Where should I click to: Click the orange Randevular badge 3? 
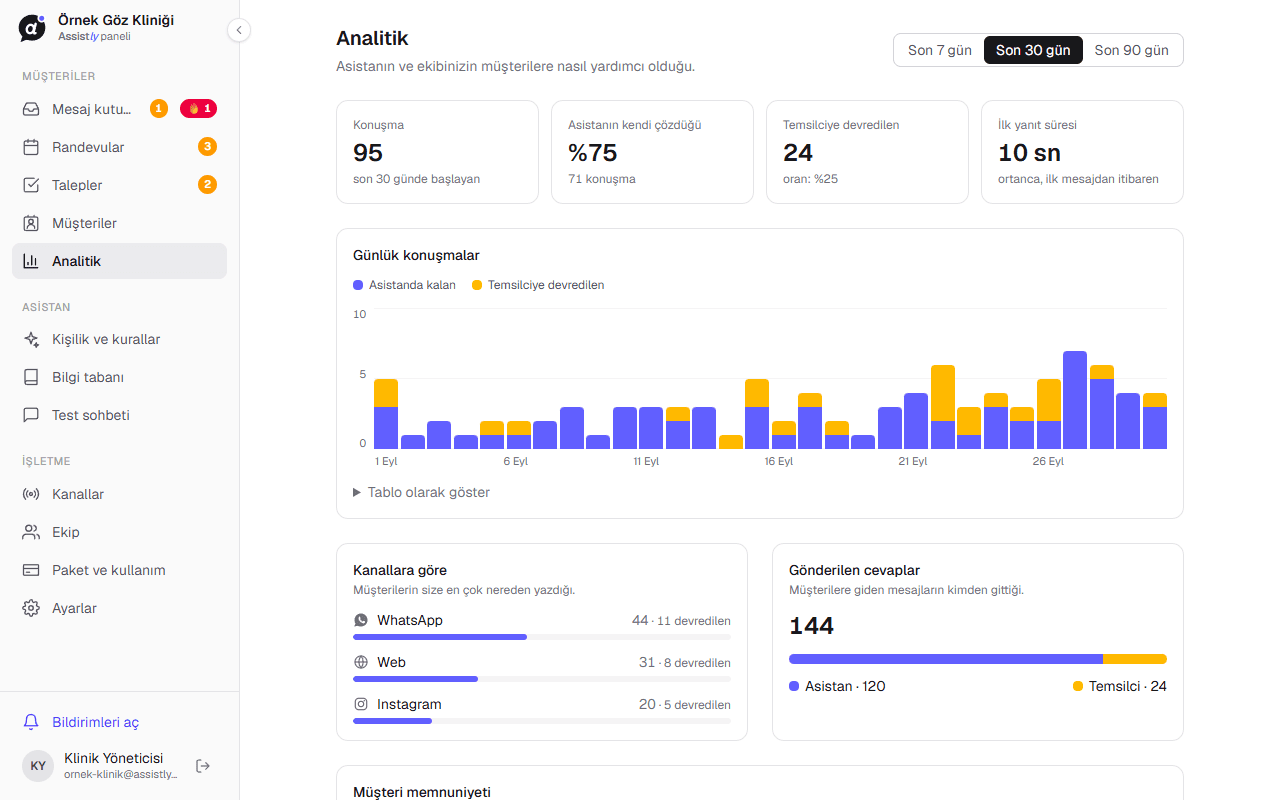(207, 147)
